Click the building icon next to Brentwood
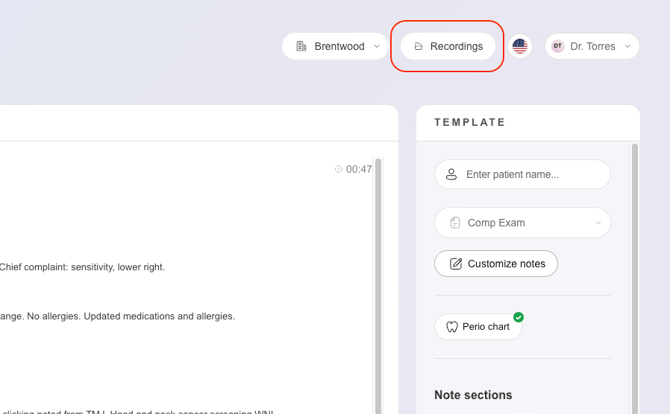The height and width of the screenshot is (414, 670). click(x=301, y=46)
